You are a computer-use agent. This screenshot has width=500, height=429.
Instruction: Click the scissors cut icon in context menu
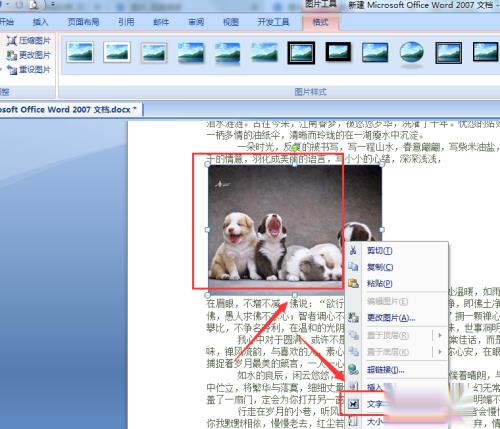tap(353, 250)
